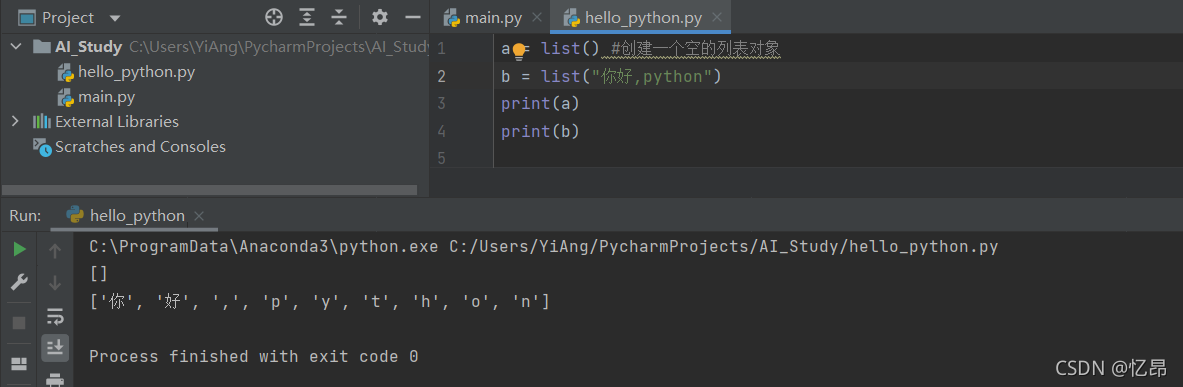Click the empty list [] console output
This screenshot has width=1183, height=387.
(98, 275)
